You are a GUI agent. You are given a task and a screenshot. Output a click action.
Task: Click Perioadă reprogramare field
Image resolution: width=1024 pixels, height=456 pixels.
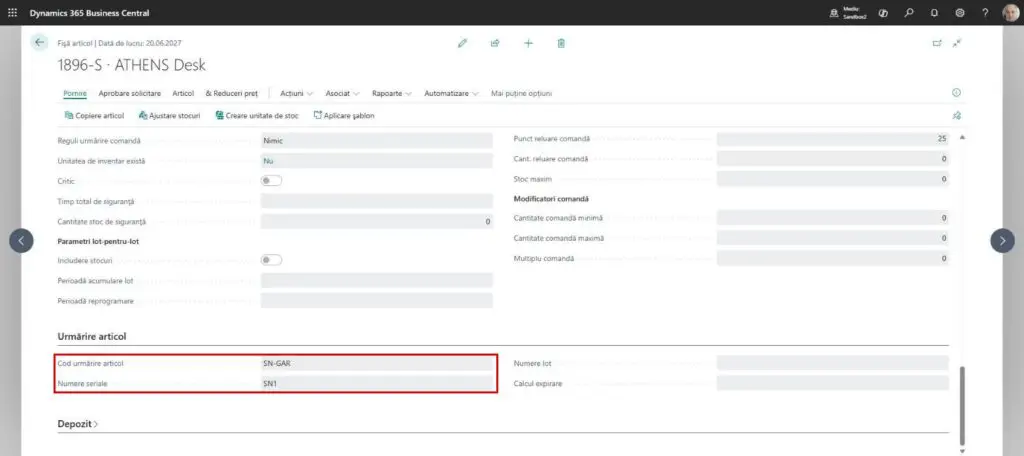[x=377, y=301]
